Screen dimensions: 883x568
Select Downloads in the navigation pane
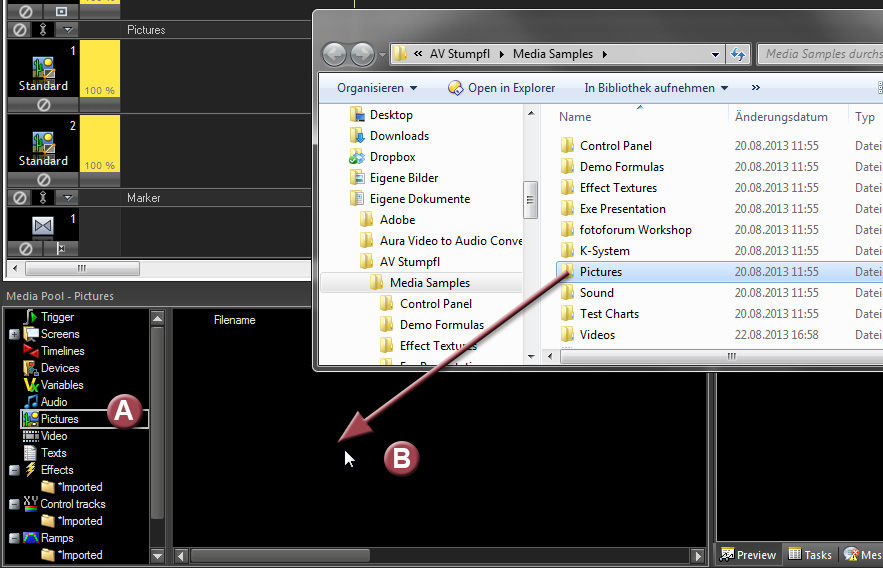[x=399, y=136]
